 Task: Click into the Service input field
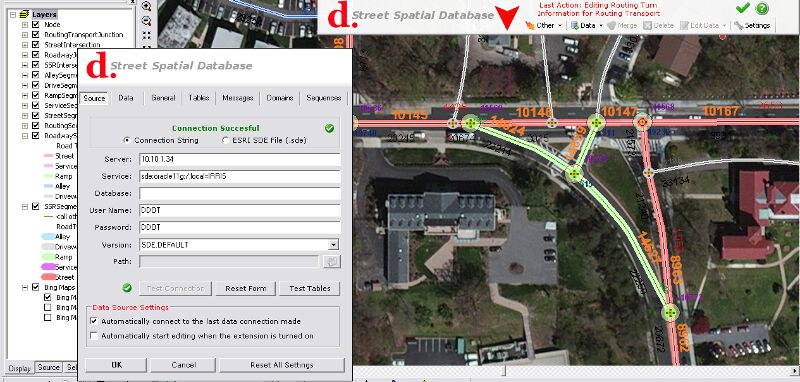coord(239,176)
